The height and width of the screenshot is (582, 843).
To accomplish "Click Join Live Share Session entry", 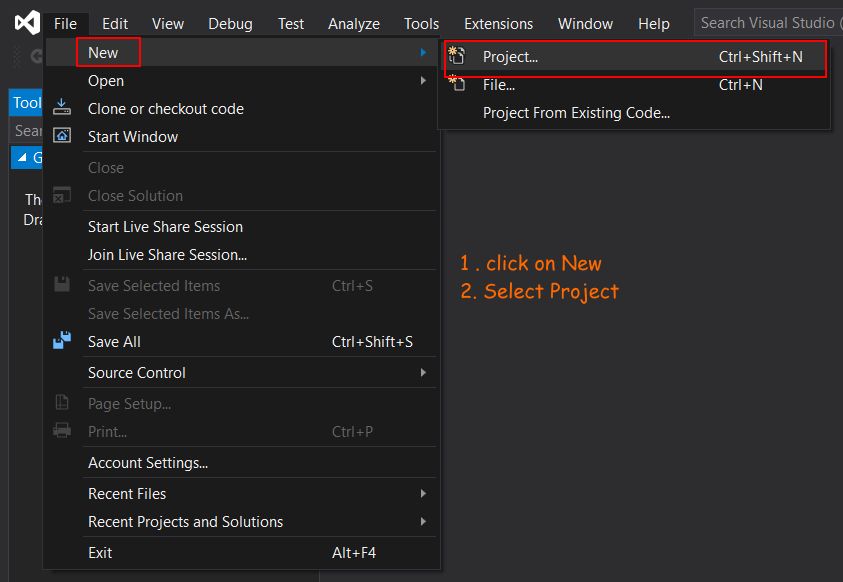I will [x=167, y=254].
